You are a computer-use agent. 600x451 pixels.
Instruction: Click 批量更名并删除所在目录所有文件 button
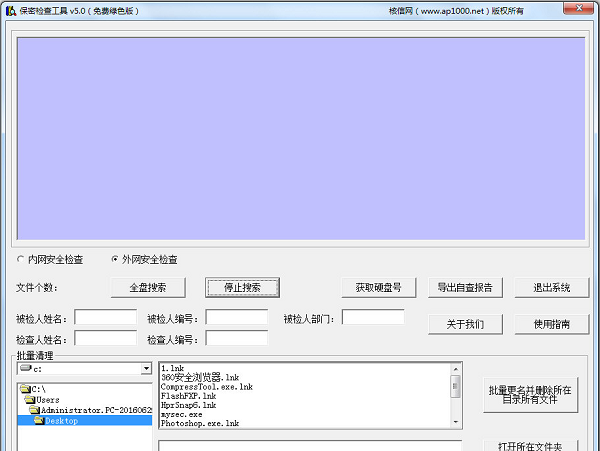pos(529,395)
